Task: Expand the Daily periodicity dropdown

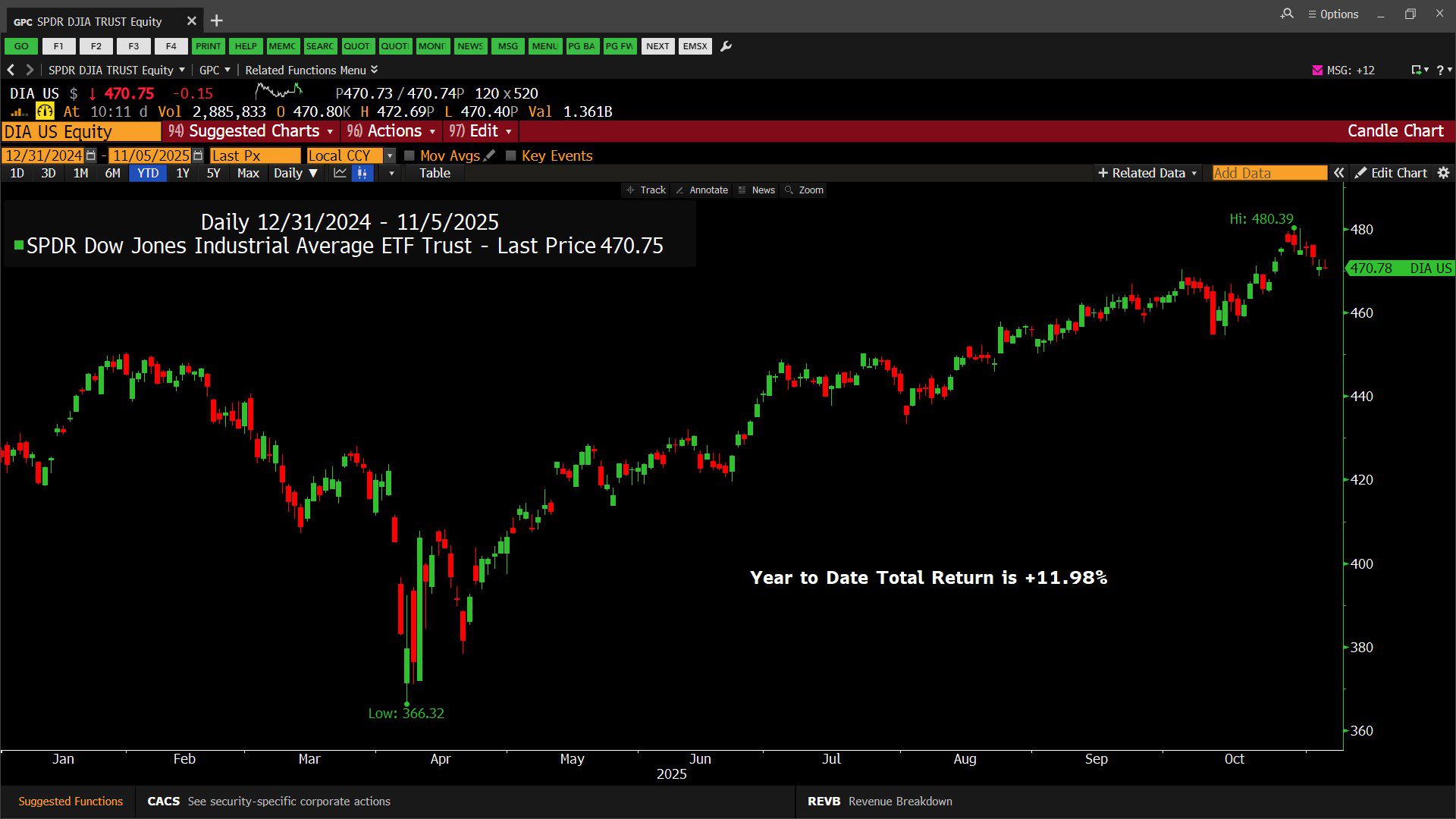Action: click(x=295, y=173)
